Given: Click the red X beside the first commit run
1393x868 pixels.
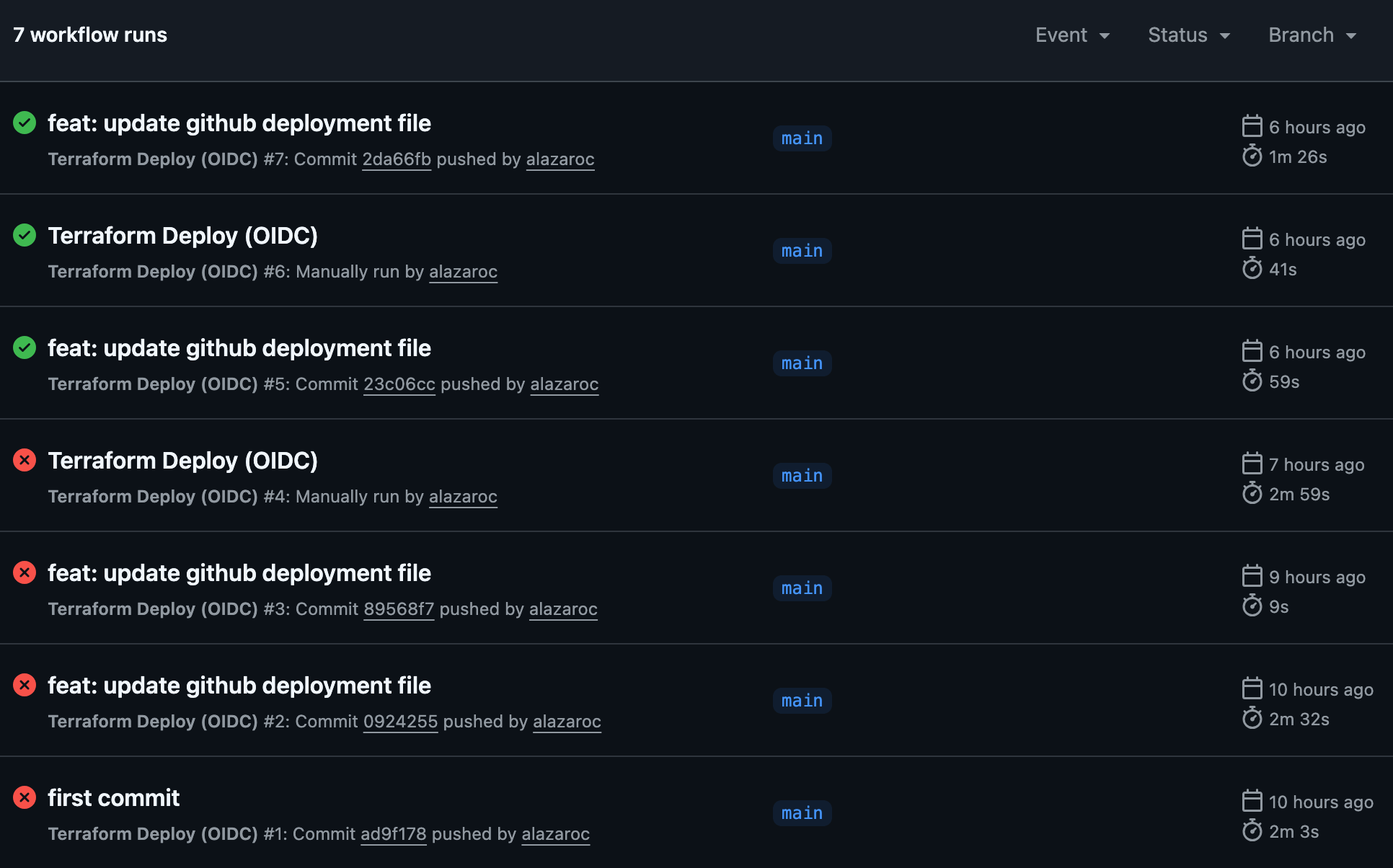Looking at the screenshot, I should pyautogui.click(x=24, y=797).
